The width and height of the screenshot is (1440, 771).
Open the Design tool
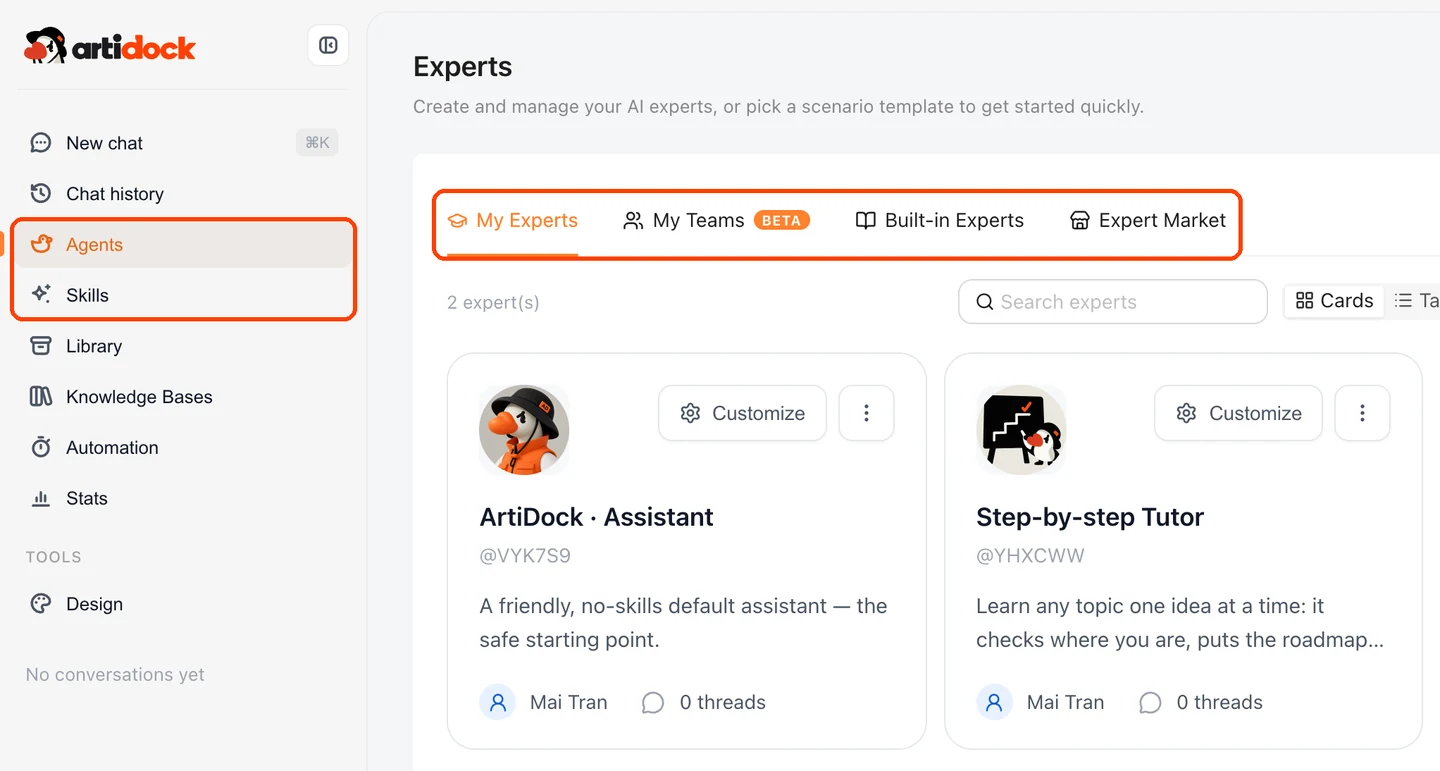tap(182, 604)
